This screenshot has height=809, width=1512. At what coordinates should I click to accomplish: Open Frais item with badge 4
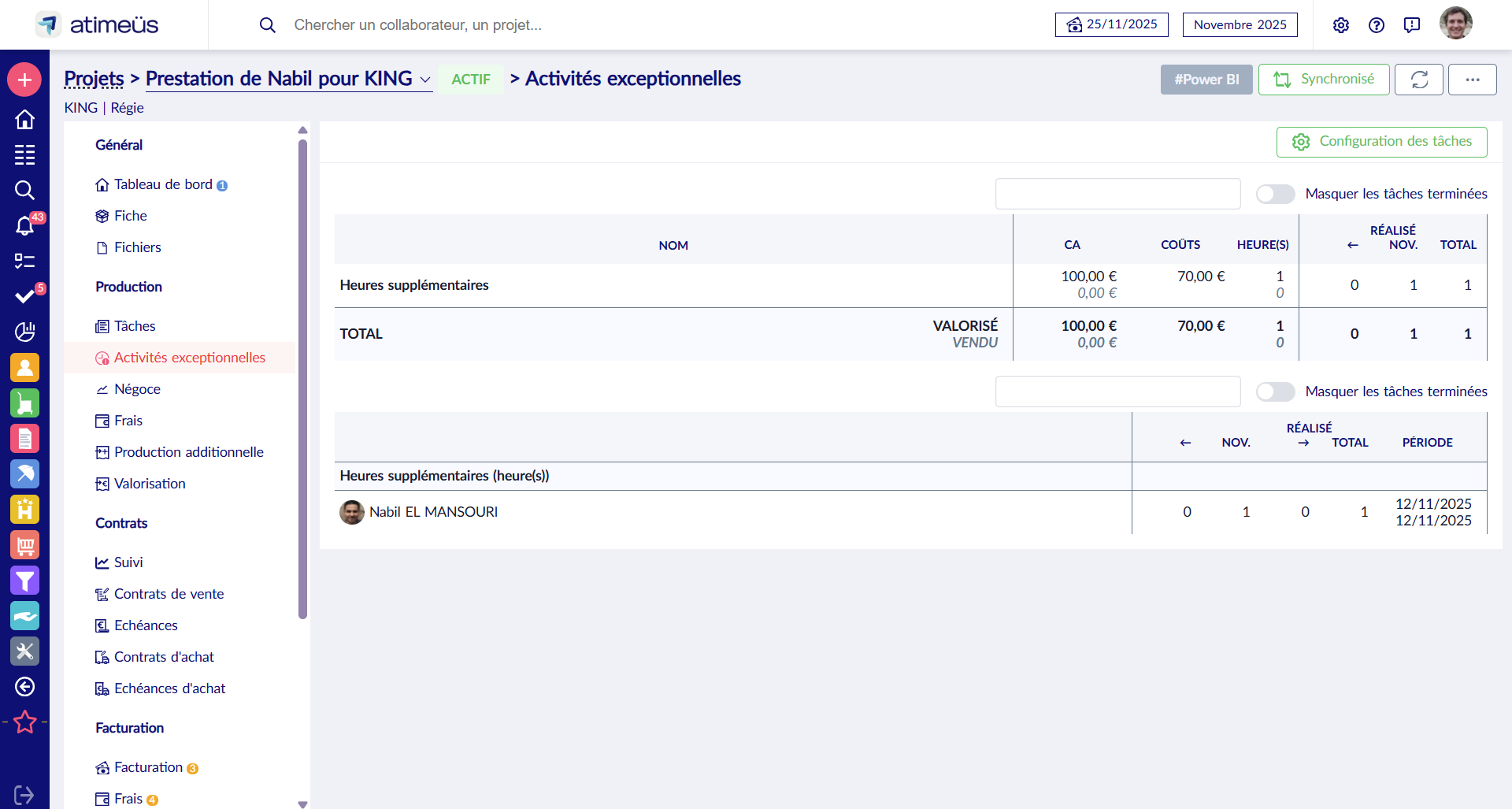pos(128,799)
